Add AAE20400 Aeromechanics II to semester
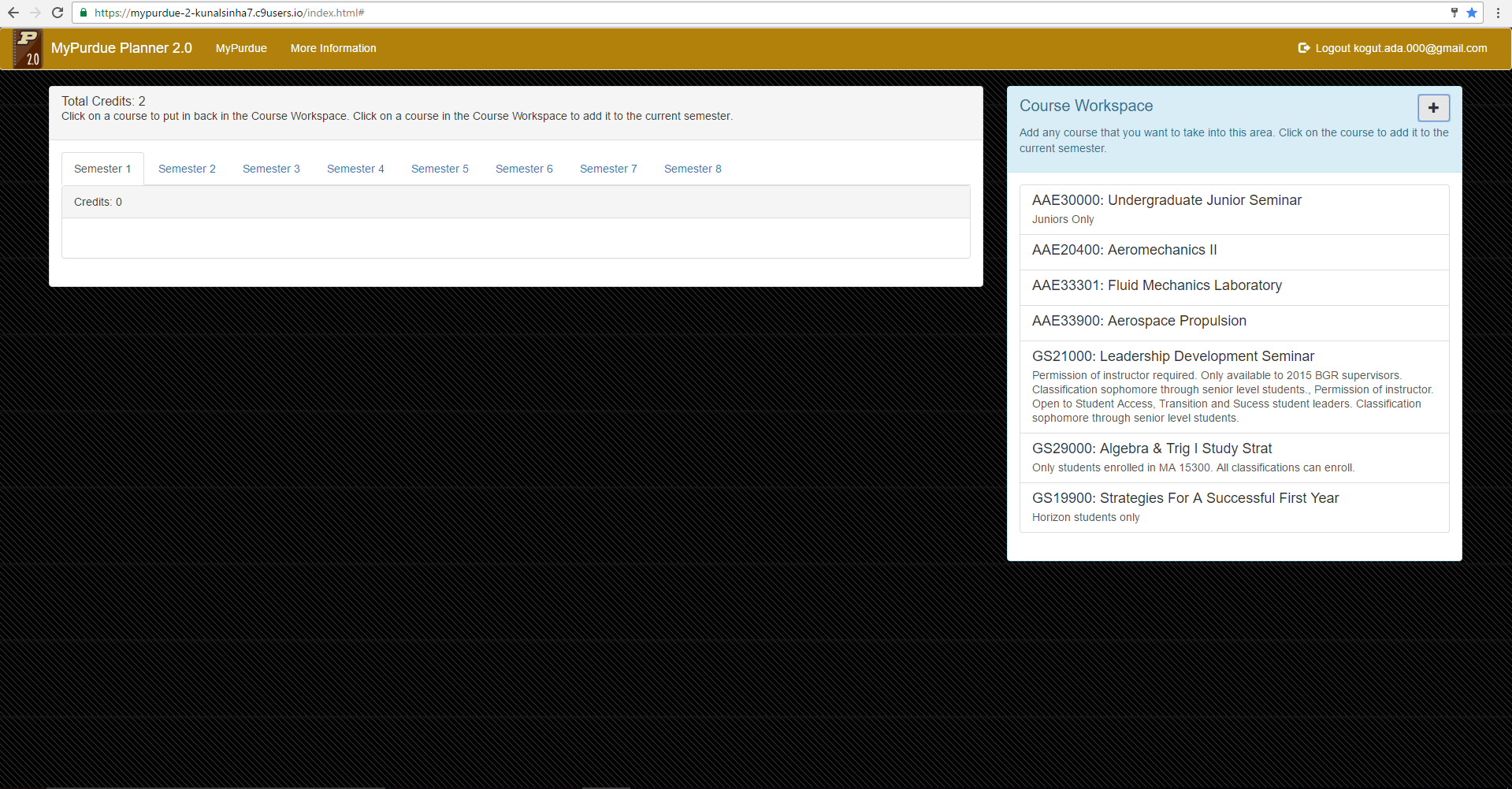Screen dimensions: 1512x789 (x=1234, y=252)
